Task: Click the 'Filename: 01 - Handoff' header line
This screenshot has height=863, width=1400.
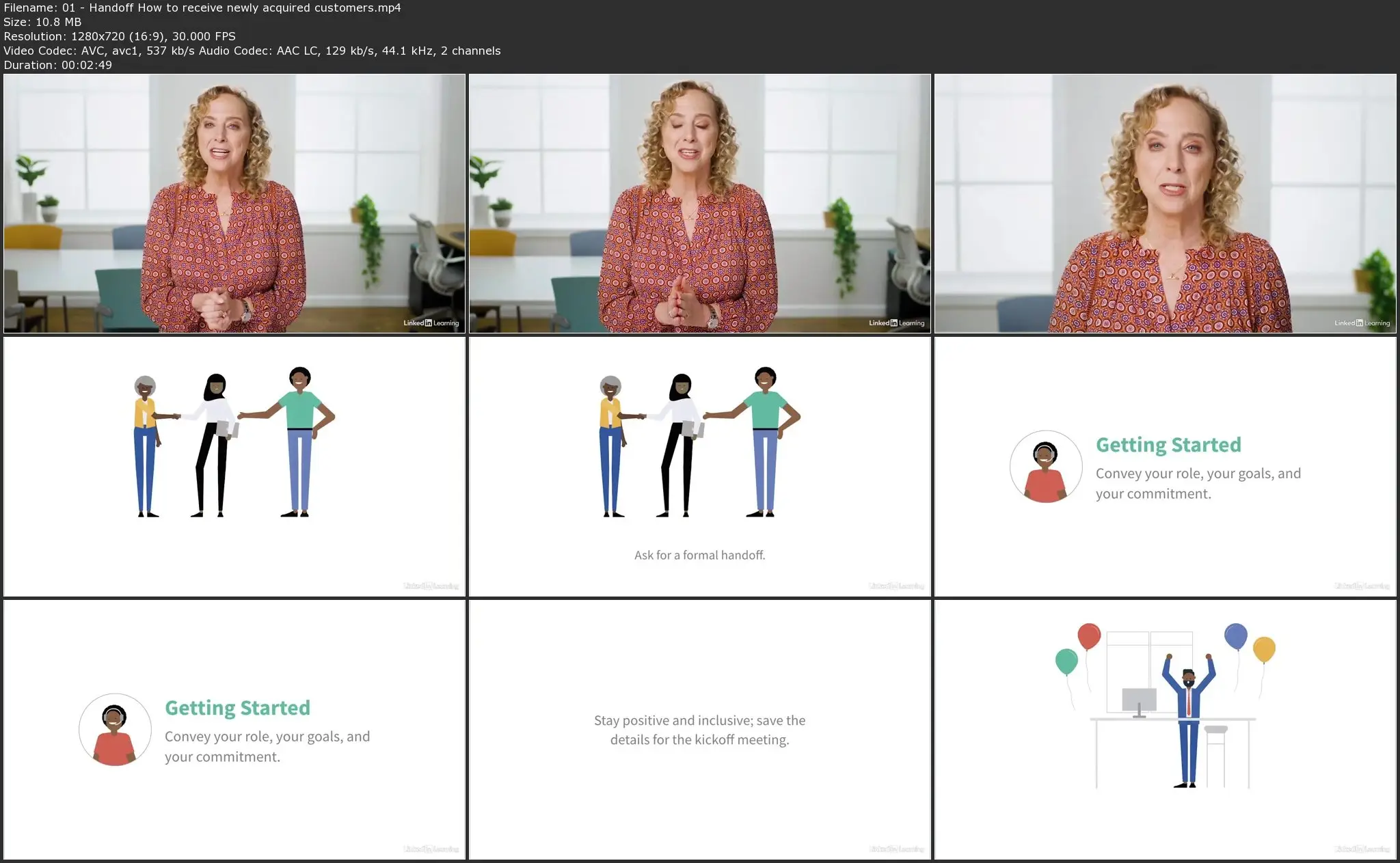Action: (202, 8)
